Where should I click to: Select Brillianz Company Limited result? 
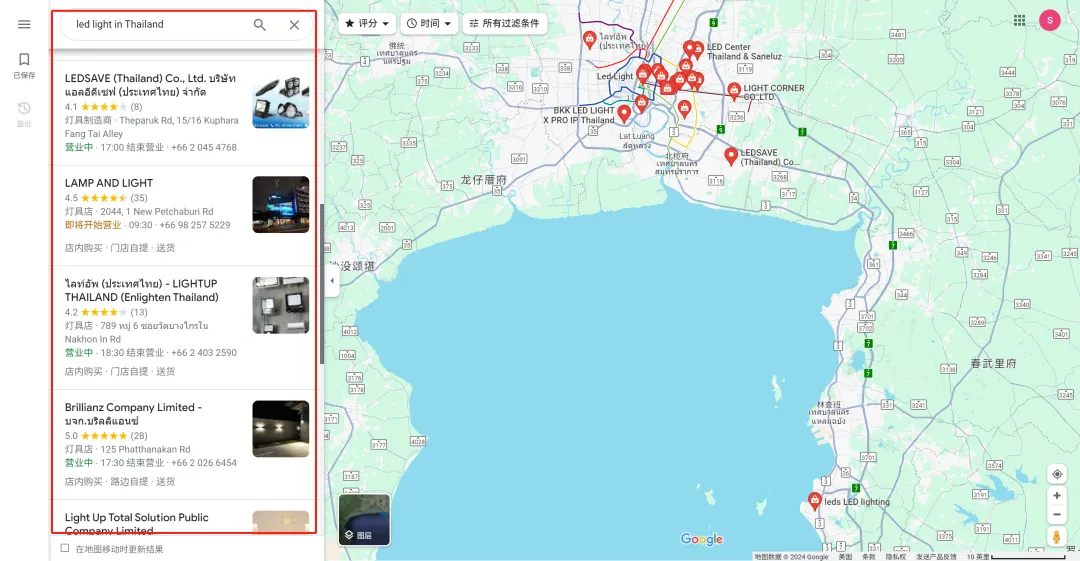coord(134,408)
